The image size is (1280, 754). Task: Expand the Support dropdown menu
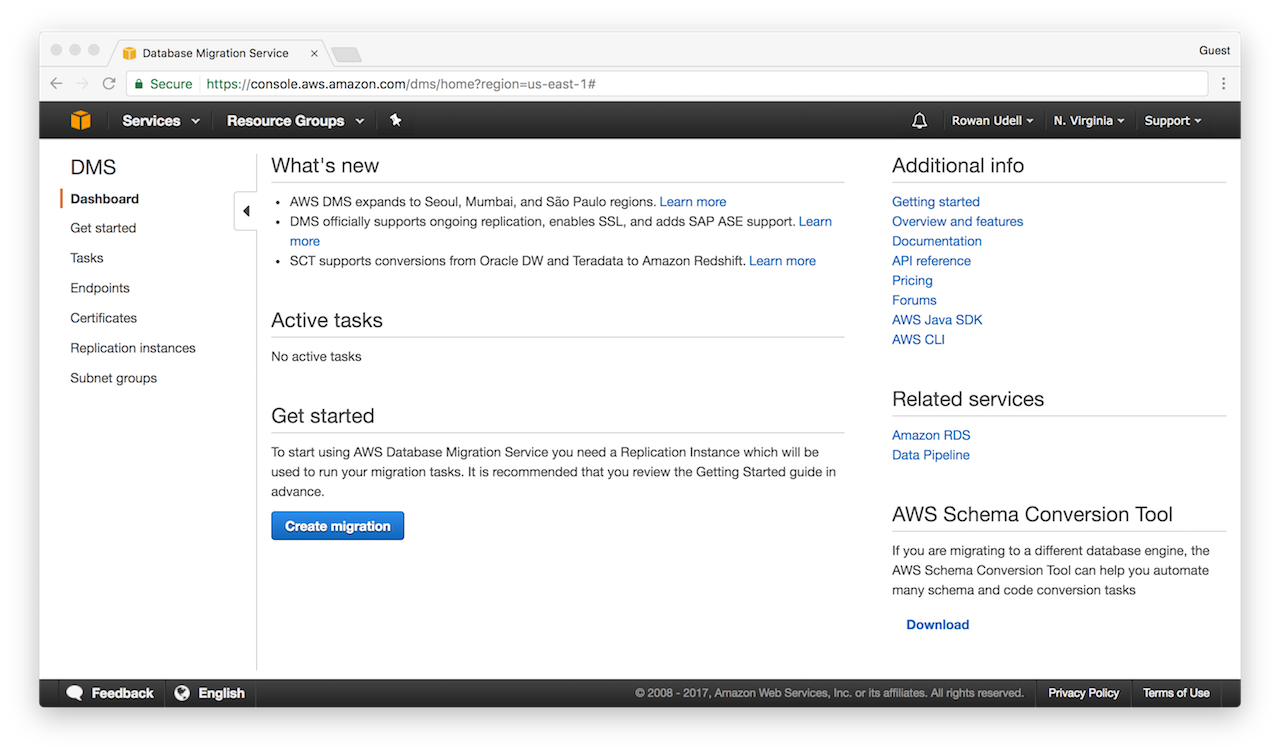tap(1173, 120)
